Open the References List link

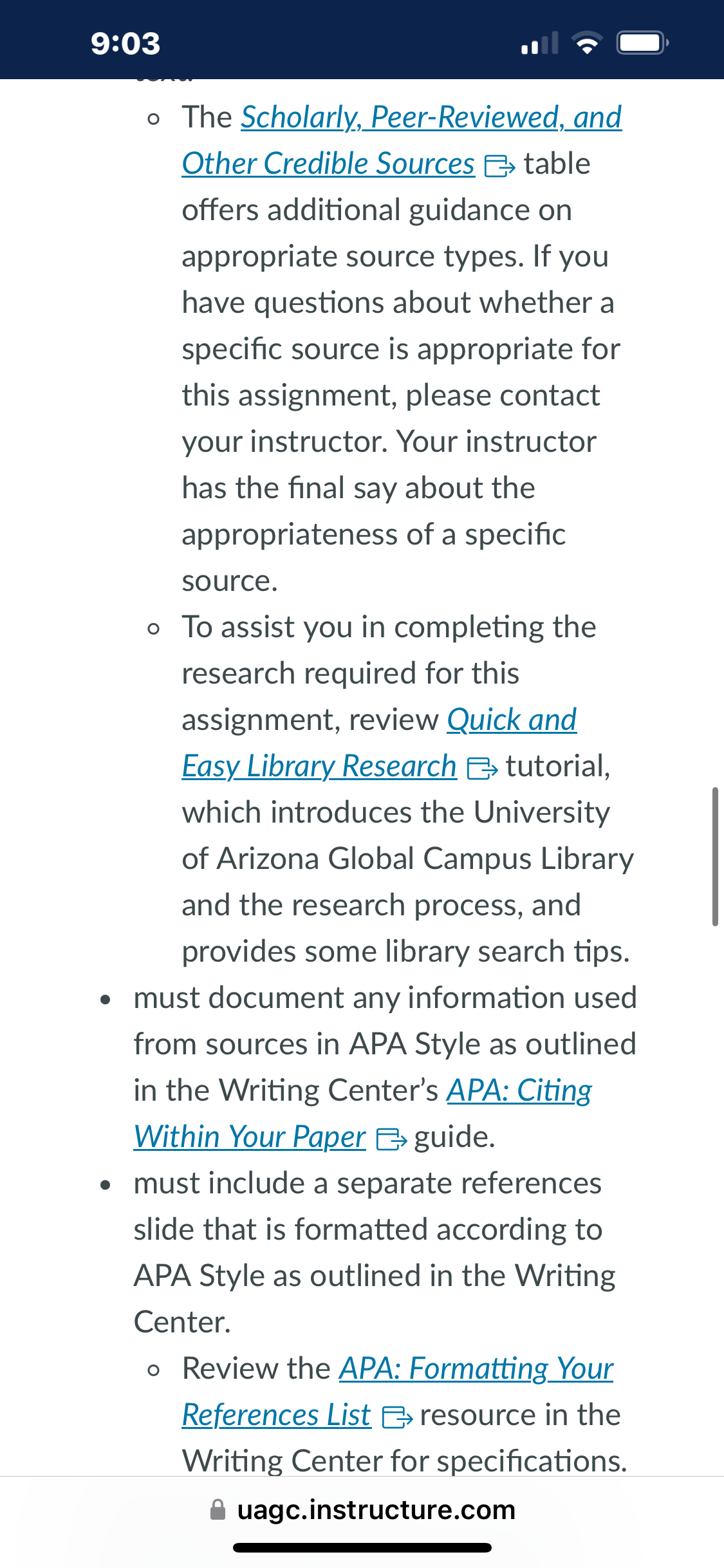[x=276, y=1415]
